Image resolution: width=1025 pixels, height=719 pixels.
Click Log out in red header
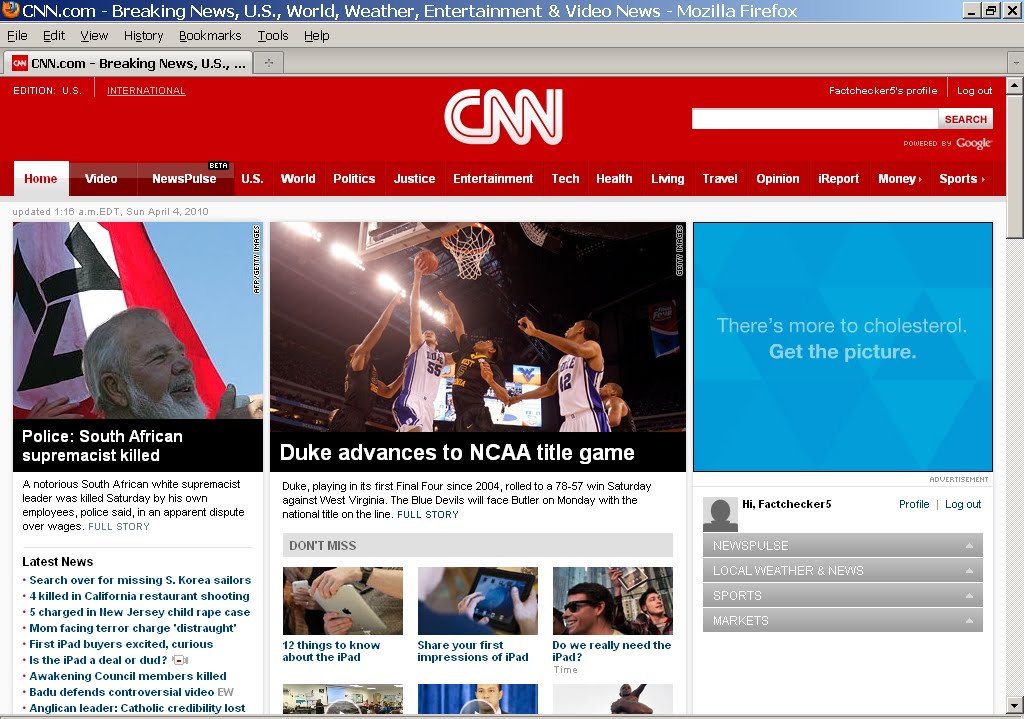(974, 90)
